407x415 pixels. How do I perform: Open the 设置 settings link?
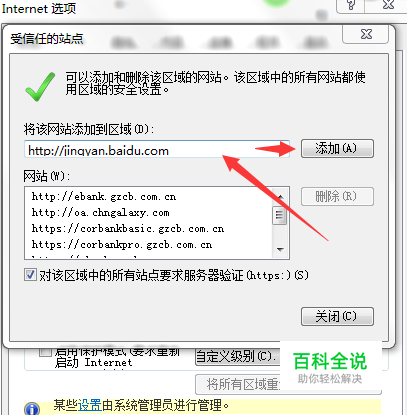click(x=90, y=405)
